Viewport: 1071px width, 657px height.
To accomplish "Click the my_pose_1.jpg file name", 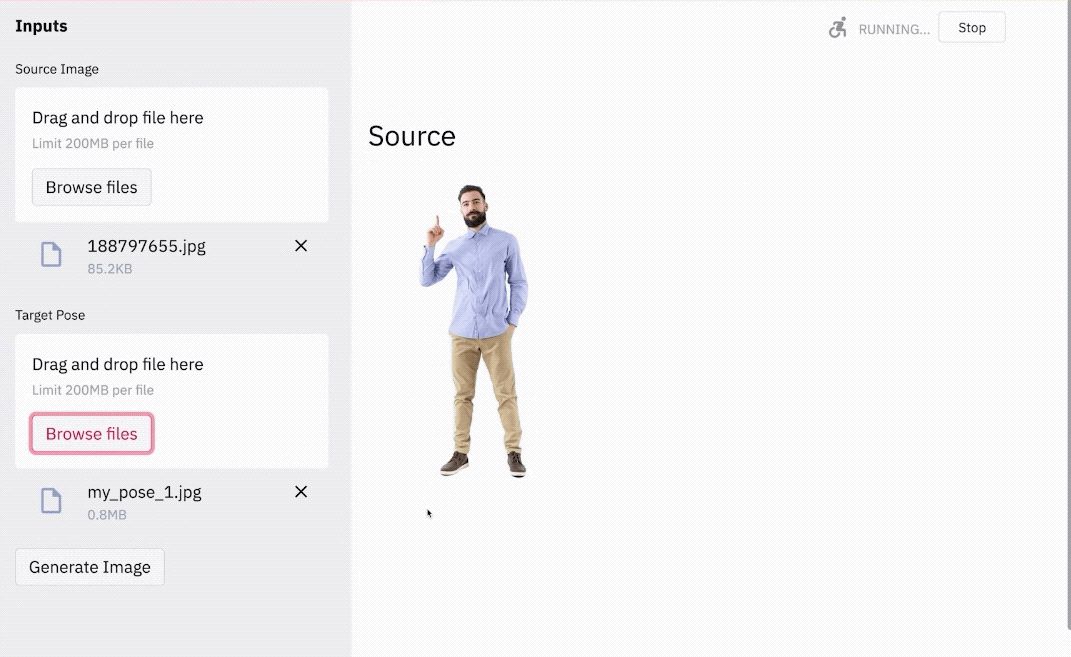I will click(x=144, y=492).
